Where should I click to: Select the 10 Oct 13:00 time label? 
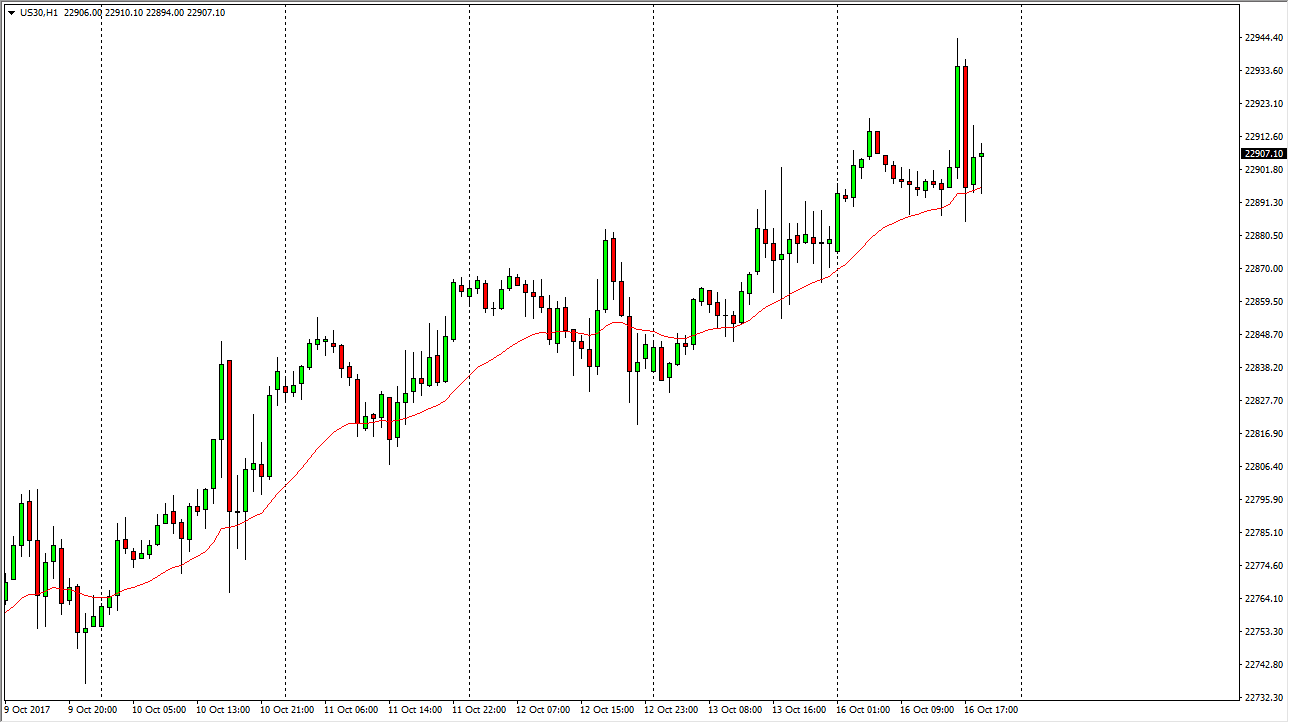click(222, 710)
